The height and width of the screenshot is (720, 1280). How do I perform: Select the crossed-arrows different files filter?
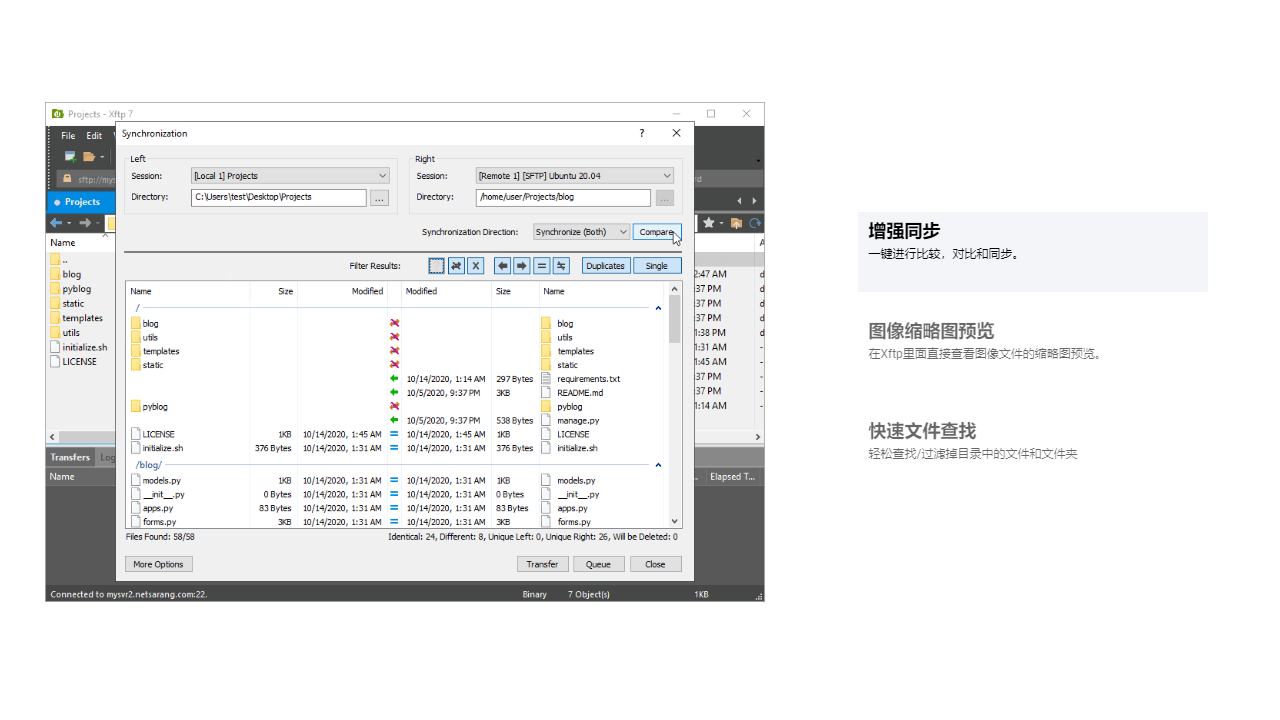(x=456, y=265)
